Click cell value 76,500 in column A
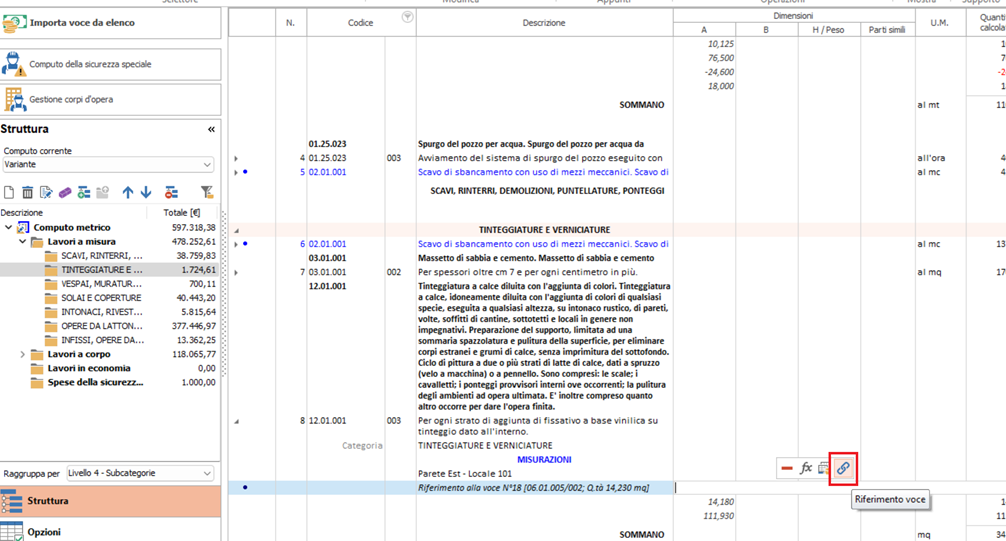 point(721,58)
